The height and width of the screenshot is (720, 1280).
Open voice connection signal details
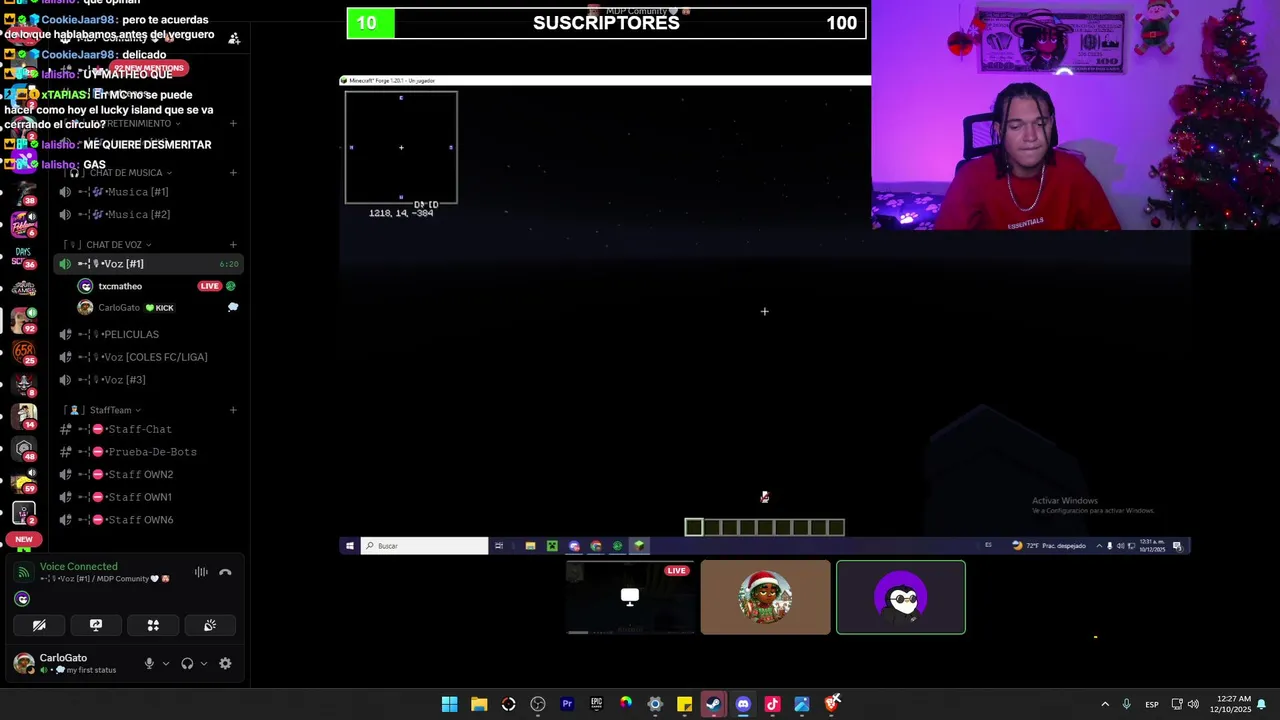pos(23,573)
